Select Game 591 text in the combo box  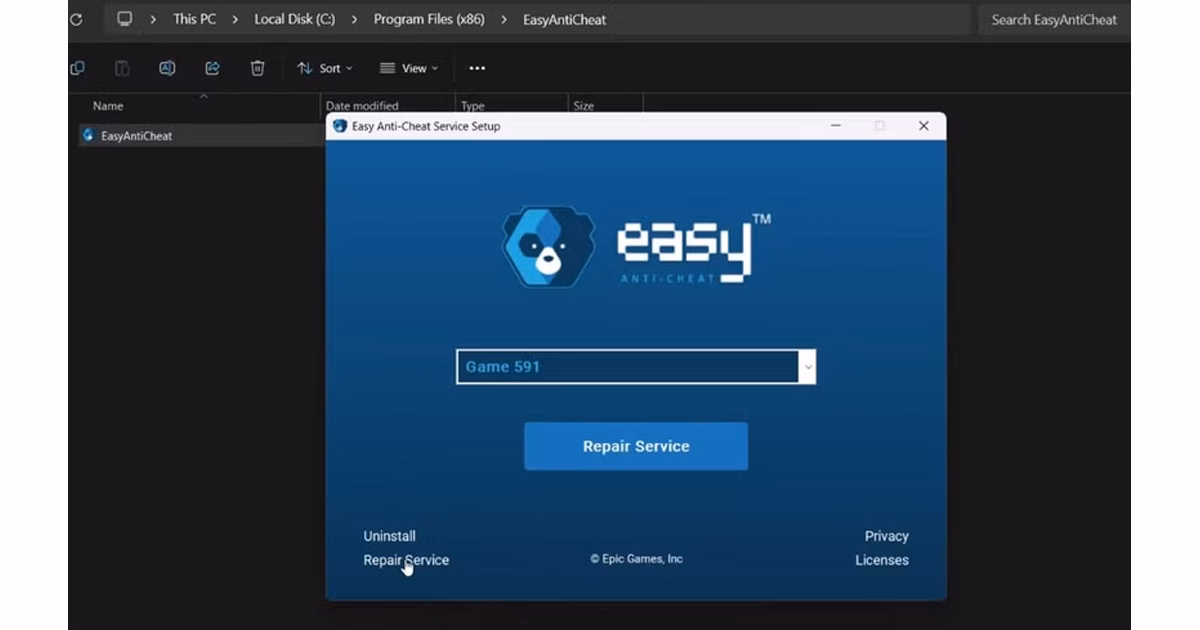coord(502,367)
